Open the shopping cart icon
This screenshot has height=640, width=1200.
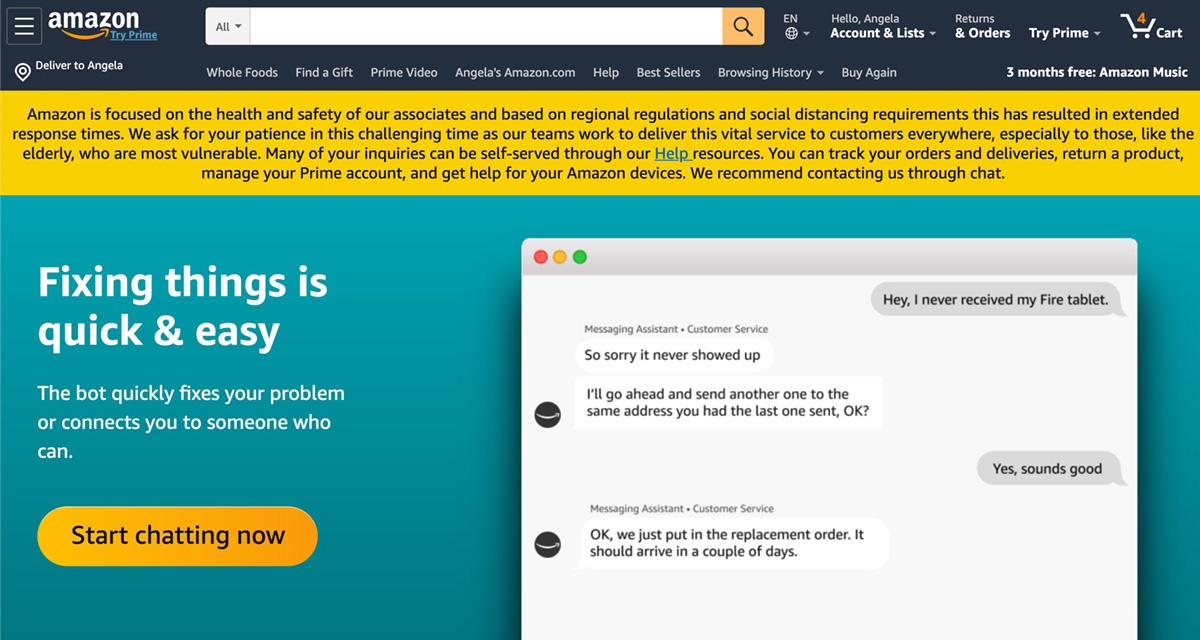point(1138,26)
